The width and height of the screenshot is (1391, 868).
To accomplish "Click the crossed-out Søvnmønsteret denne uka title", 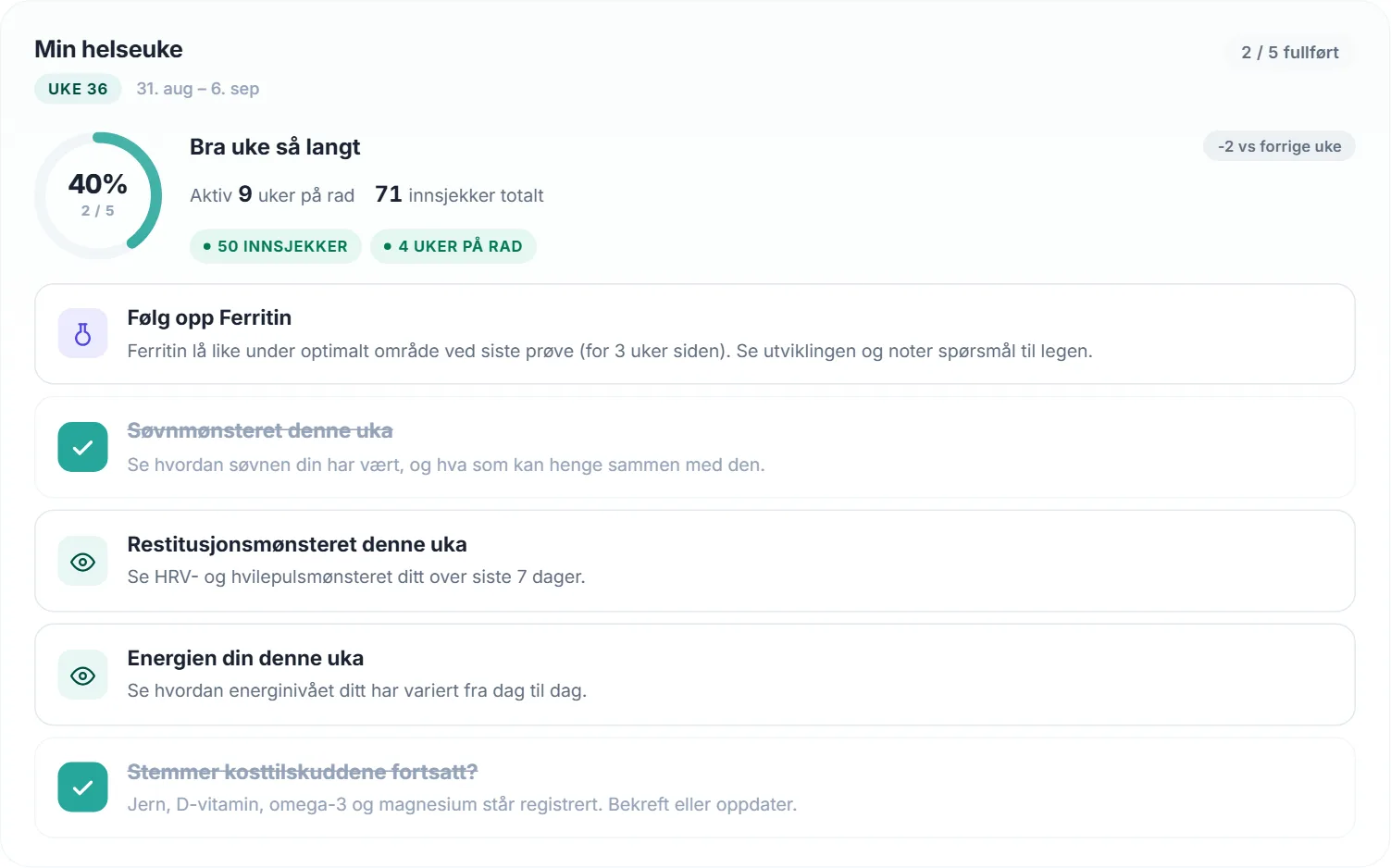I will coord(260,430).
